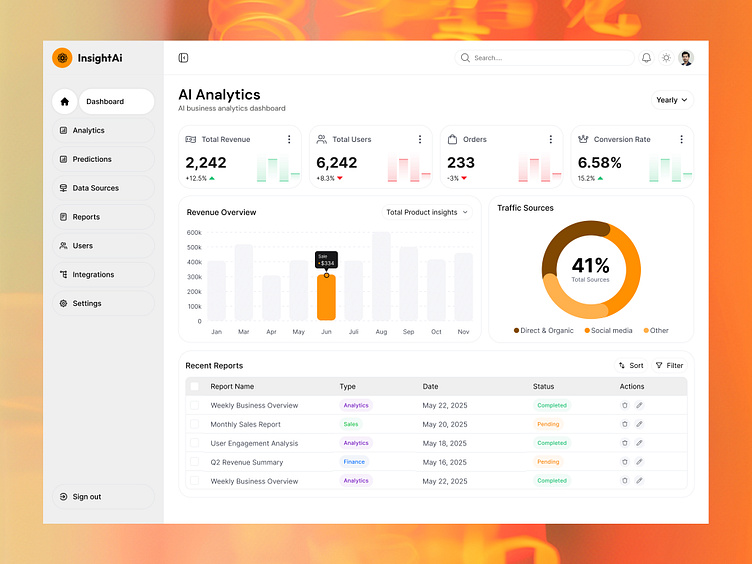Screen dimensions: 752x564
Task: Click the Completed status of User Engagement Analysis
Action: point(552,443)
